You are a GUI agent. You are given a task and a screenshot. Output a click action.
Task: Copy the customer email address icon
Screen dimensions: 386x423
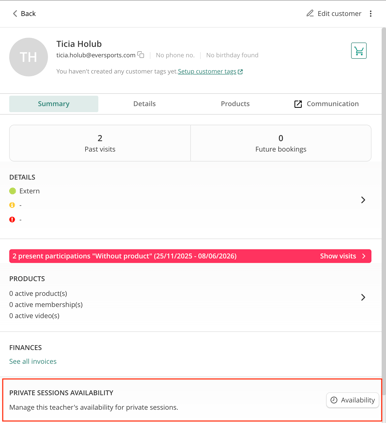click(x=141, y=55)
